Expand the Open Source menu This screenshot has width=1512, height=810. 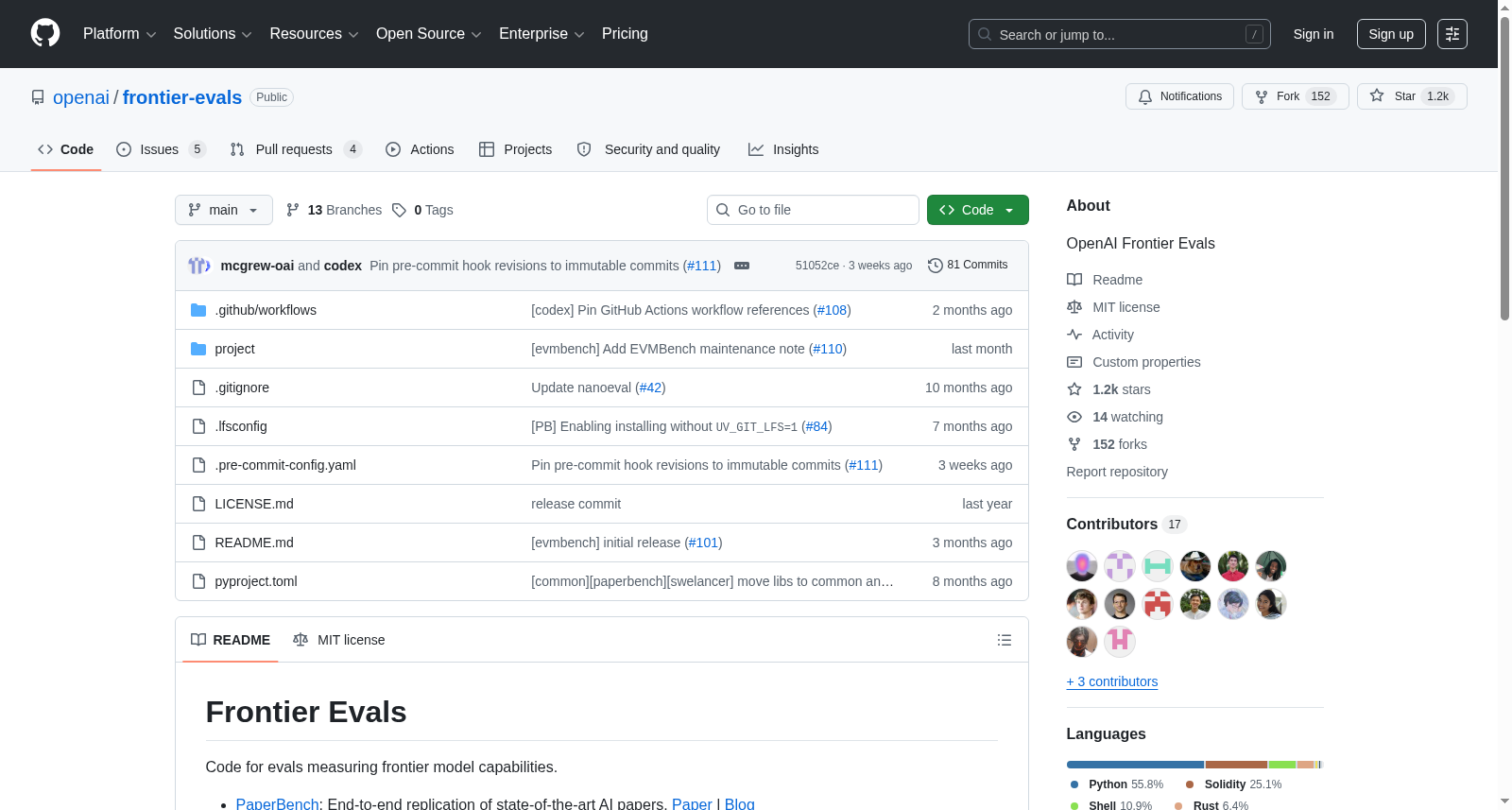click(429, 34)
